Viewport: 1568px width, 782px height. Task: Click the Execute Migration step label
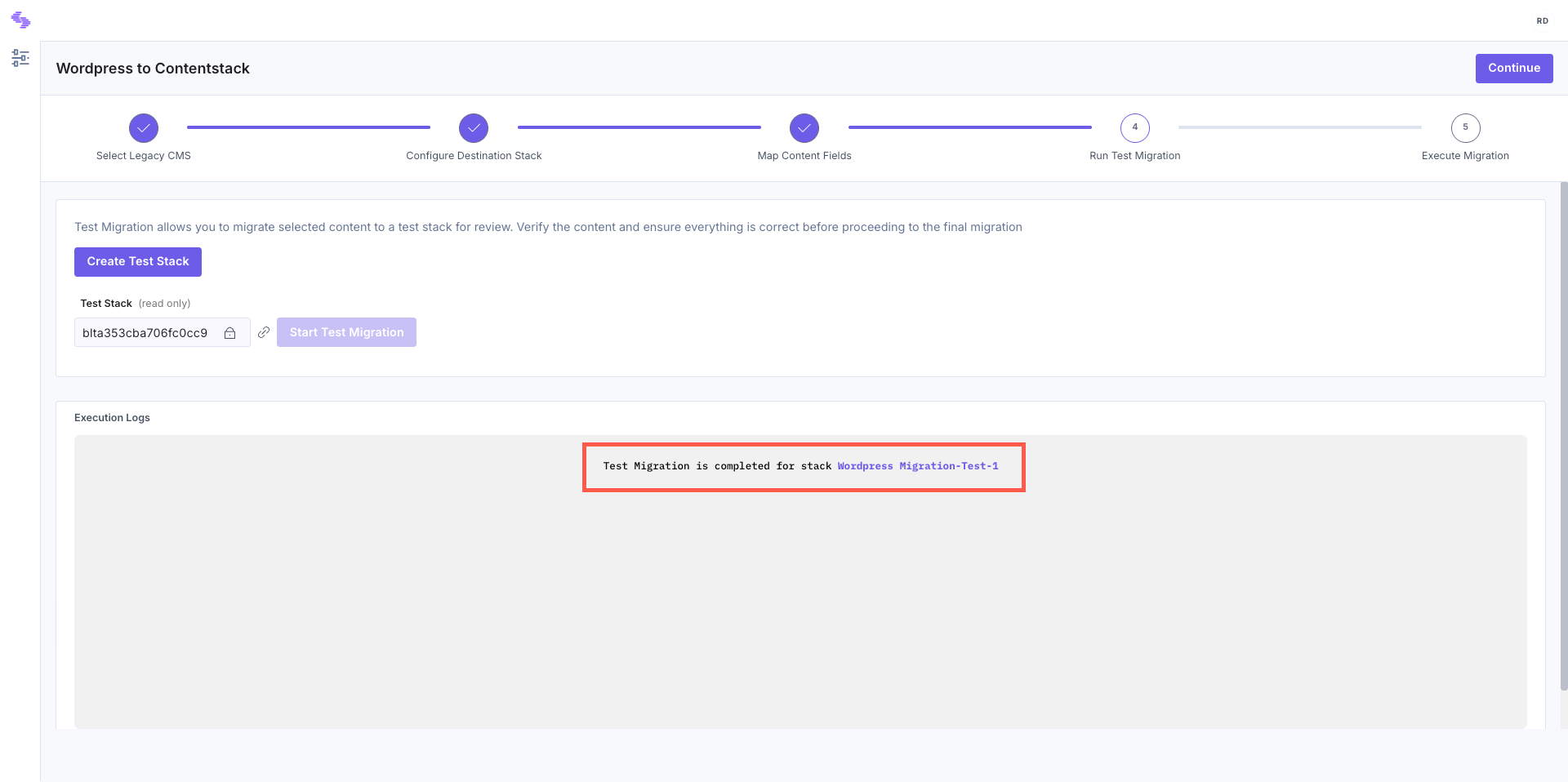[1466, 156]
